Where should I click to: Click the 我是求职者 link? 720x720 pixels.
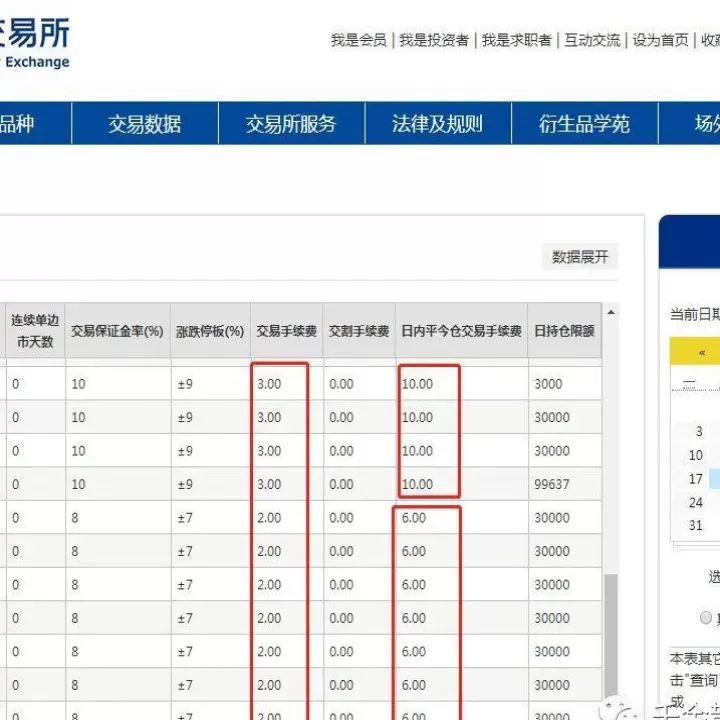[x=517, y=40]
